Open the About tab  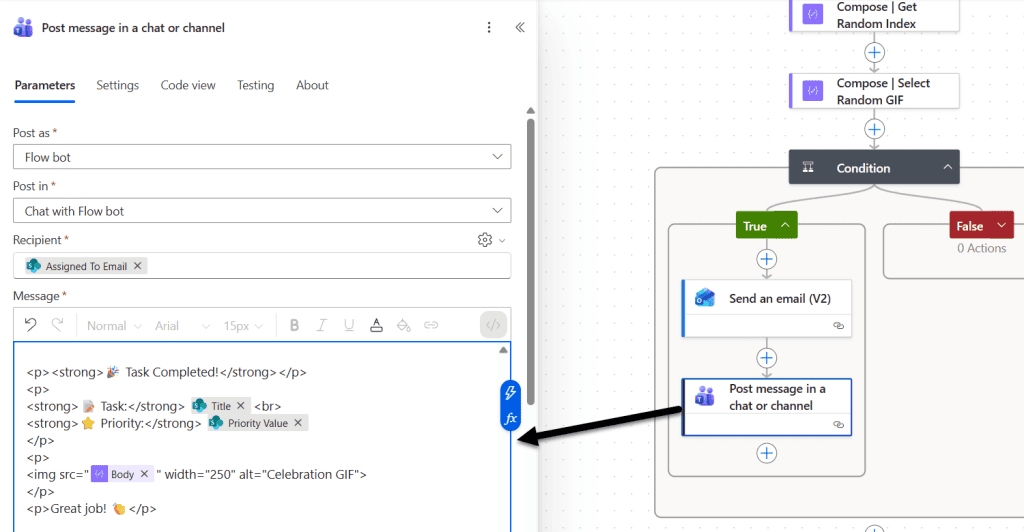pos(312,85)
